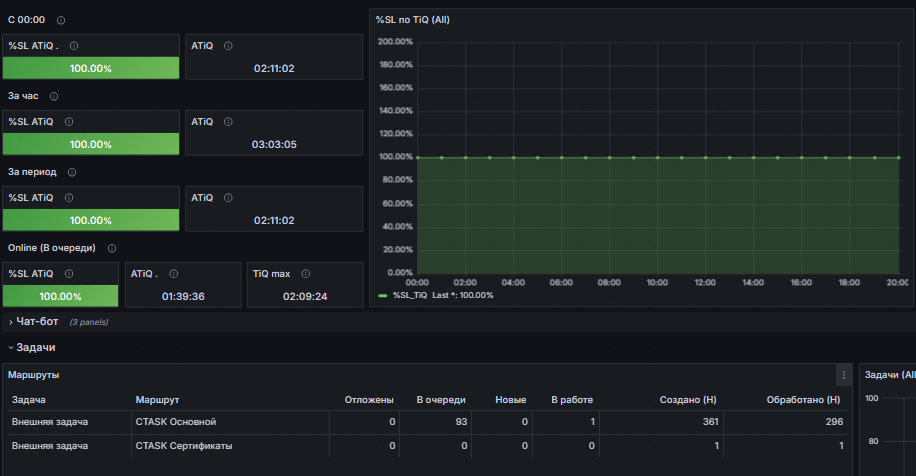Screen dimensions: 916x476
Task: Sort table by 'Маршрут' column header
Action: click(x=157, y=400)
